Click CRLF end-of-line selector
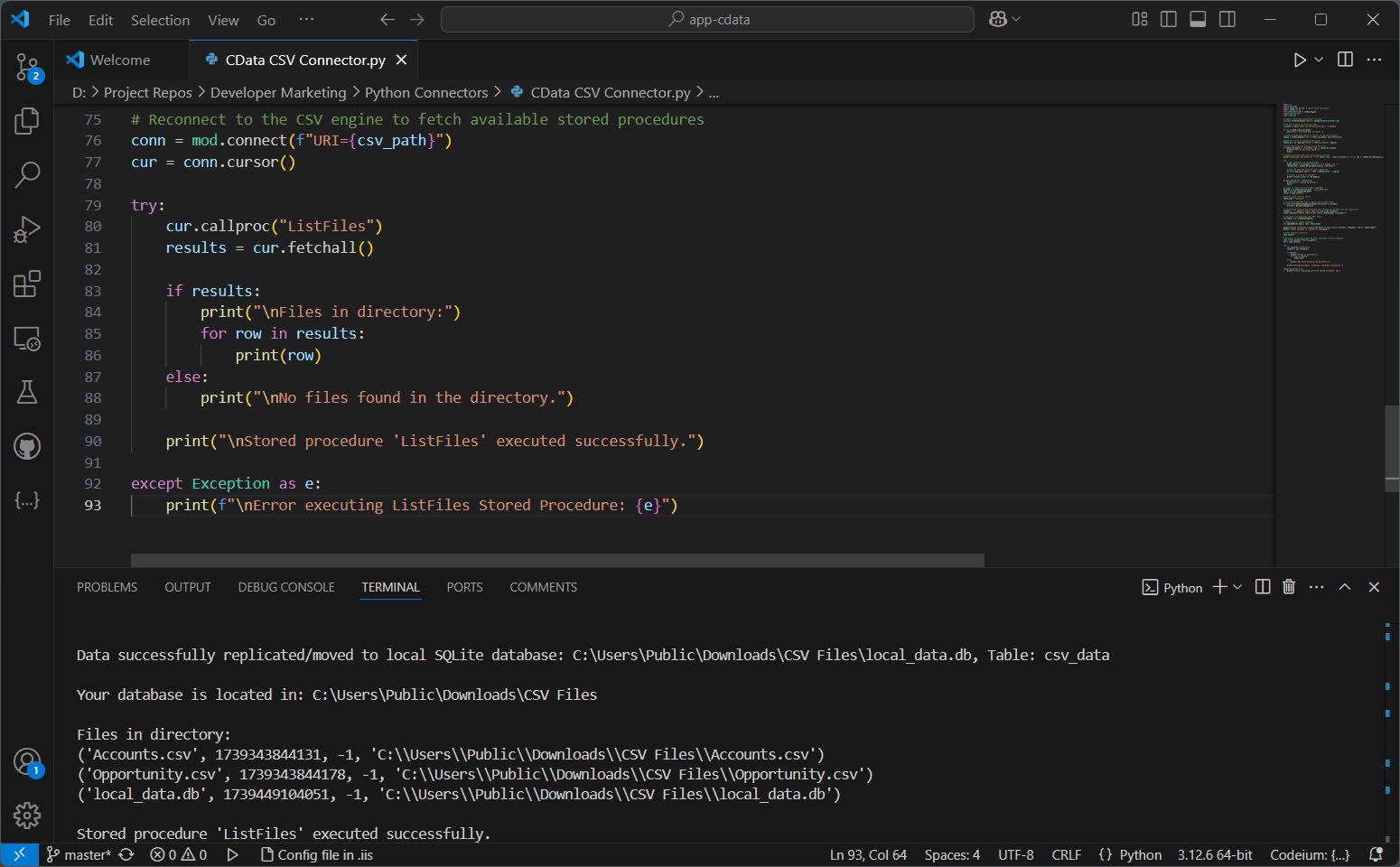This screenshot has width=1400, height=867. tap(1066, 854)
